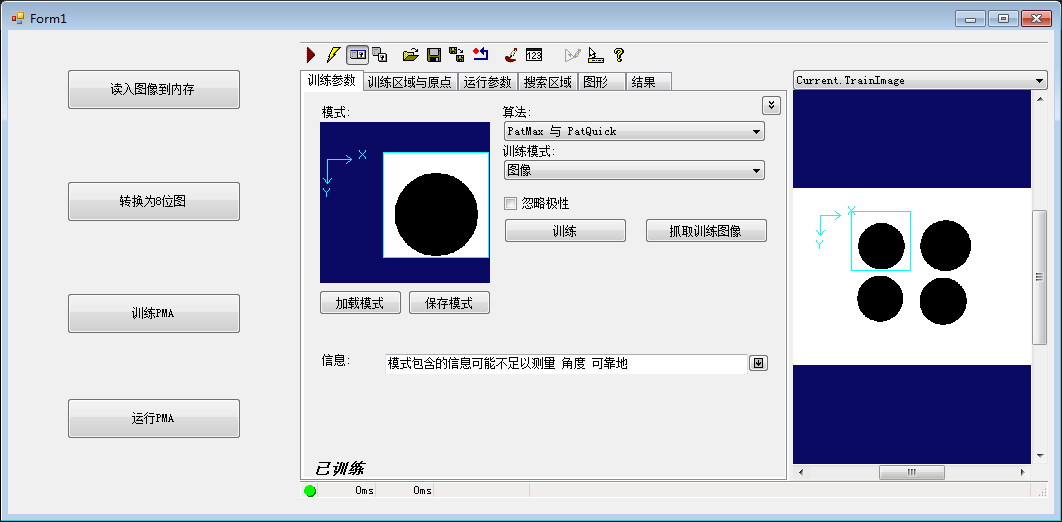Click the 信息 message text field
Image resolution: width=1062 pixels, height=522 pixels.
pos(565,363)
